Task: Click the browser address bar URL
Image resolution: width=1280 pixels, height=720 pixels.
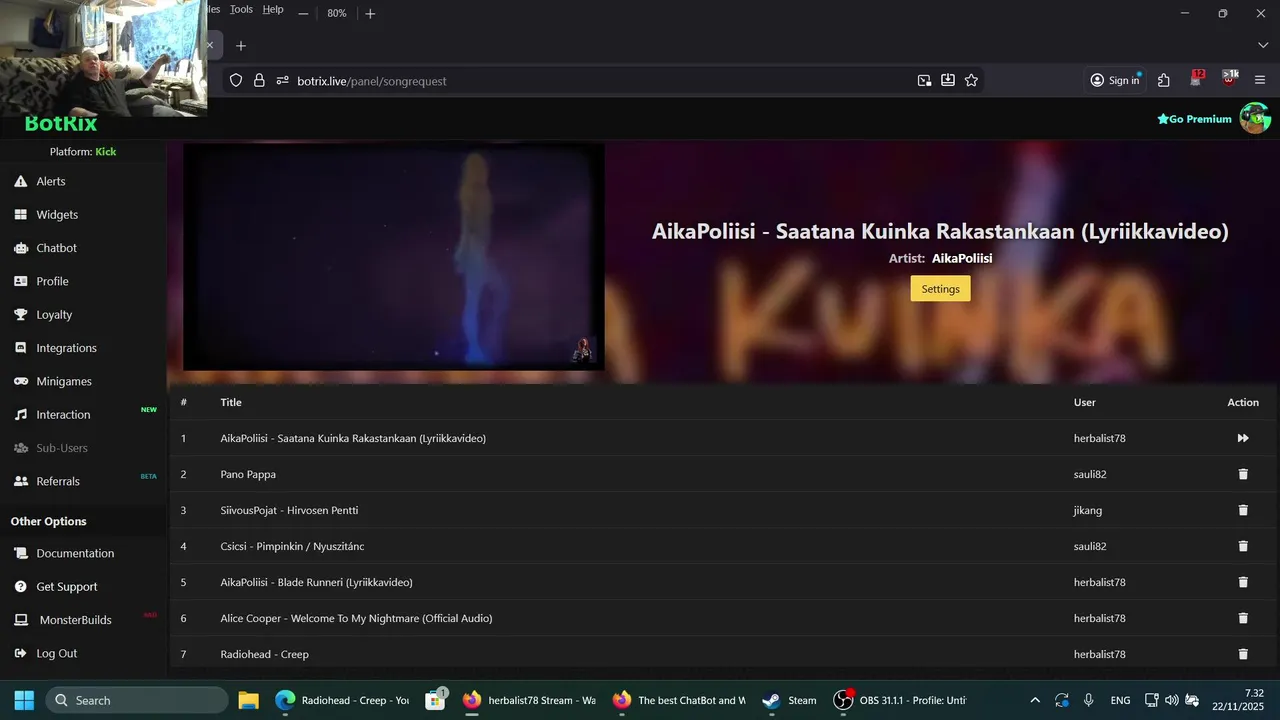Action: point(372,81)
